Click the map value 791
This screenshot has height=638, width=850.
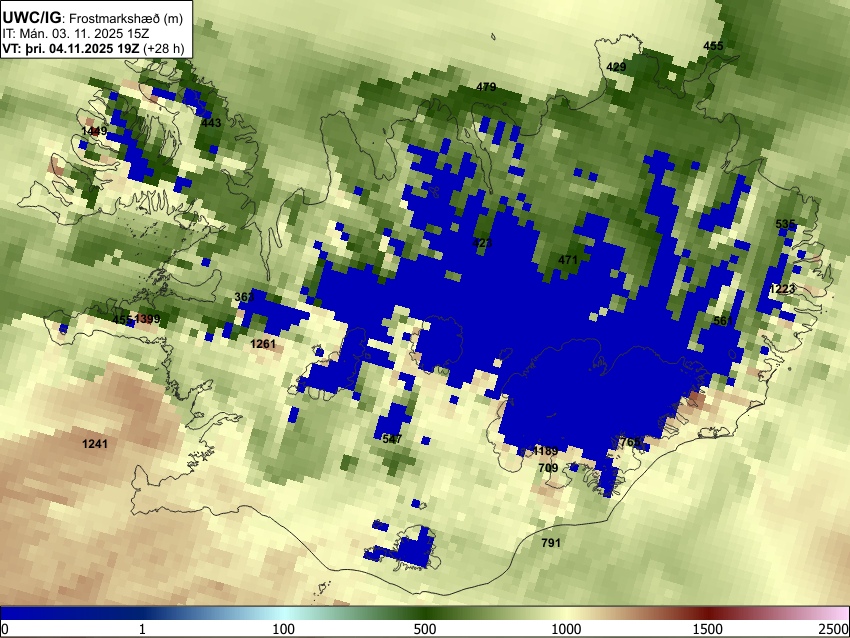[551, 543]
